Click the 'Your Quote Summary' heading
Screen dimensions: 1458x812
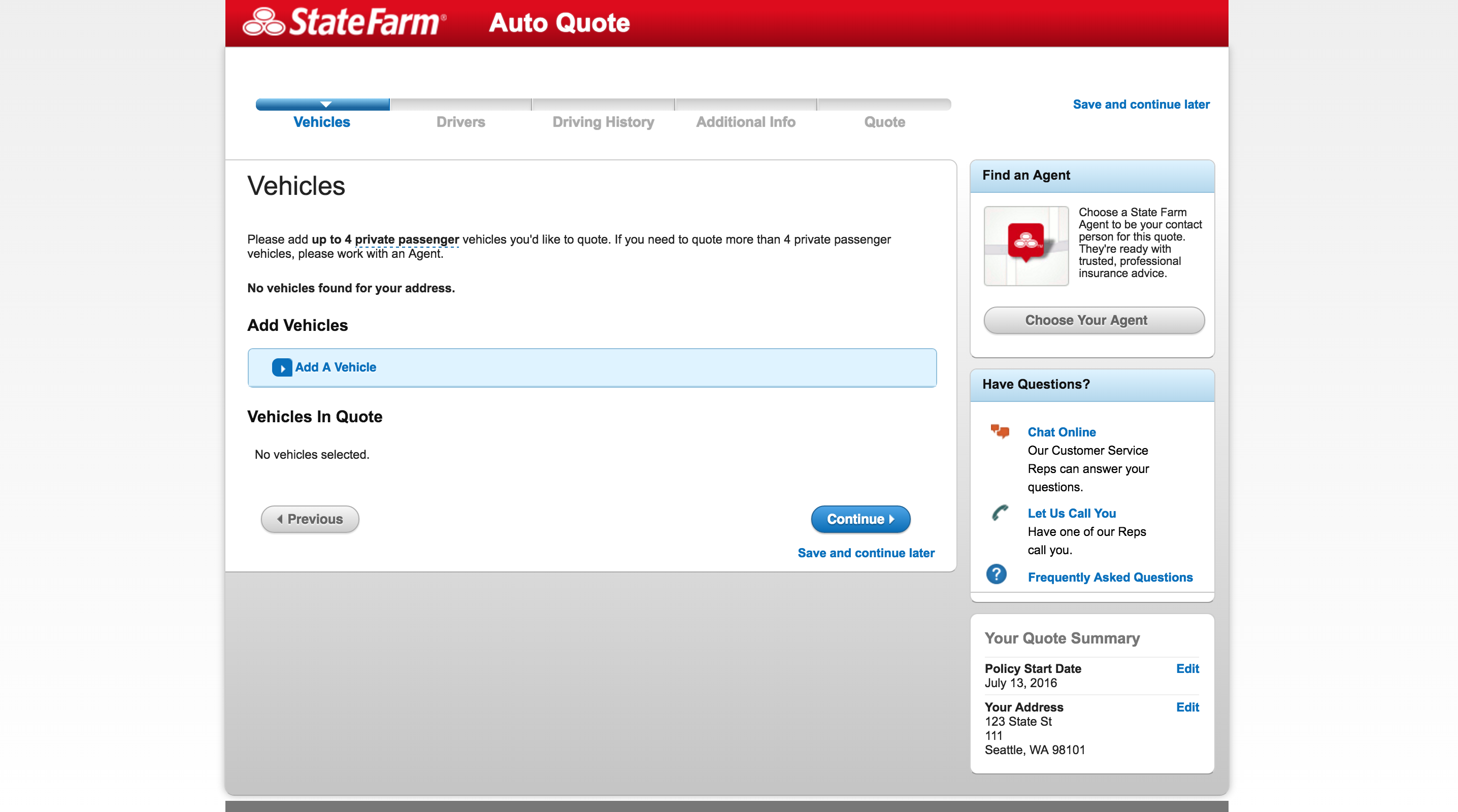(1062, 638)
